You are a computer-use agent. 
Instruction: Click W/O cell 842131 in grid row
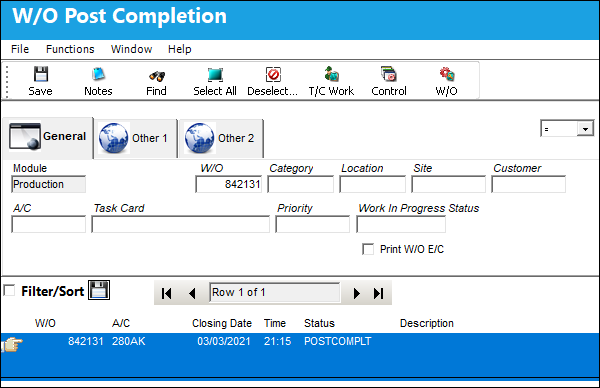(x=86, y=341)
